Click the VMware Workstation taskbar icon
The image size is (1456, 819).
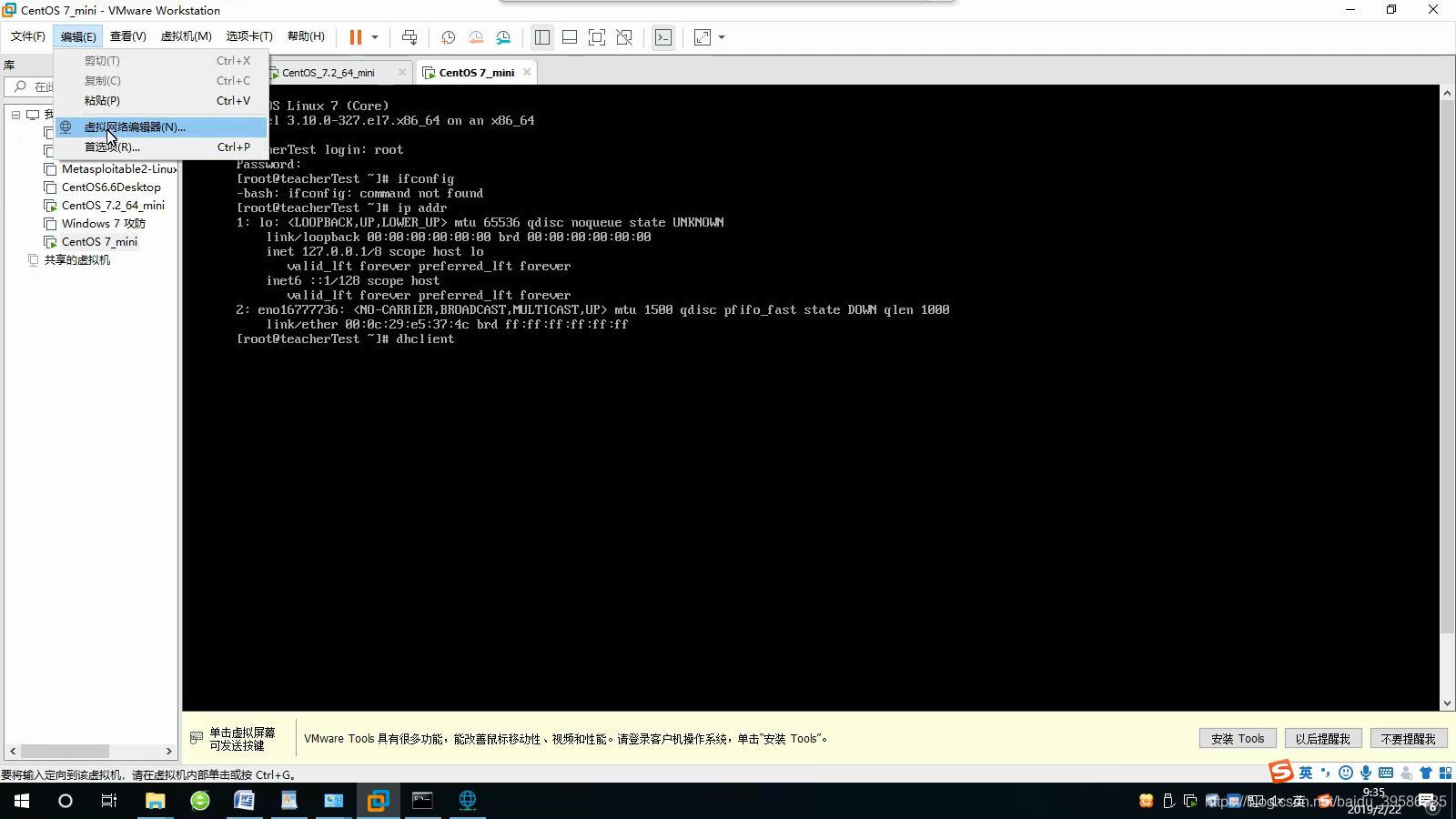click(x=378, y=801)
